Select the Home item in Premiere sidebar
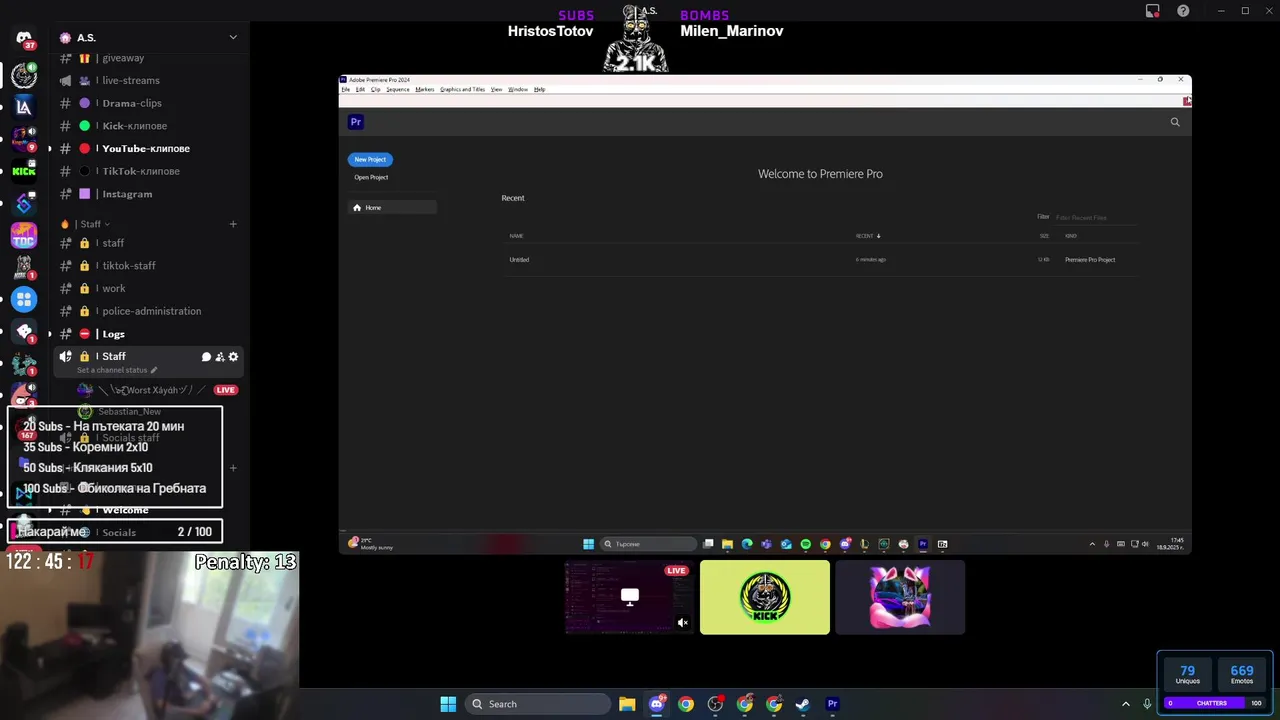This screenshot has height=720, width=1280. click(x=392, y=207)
